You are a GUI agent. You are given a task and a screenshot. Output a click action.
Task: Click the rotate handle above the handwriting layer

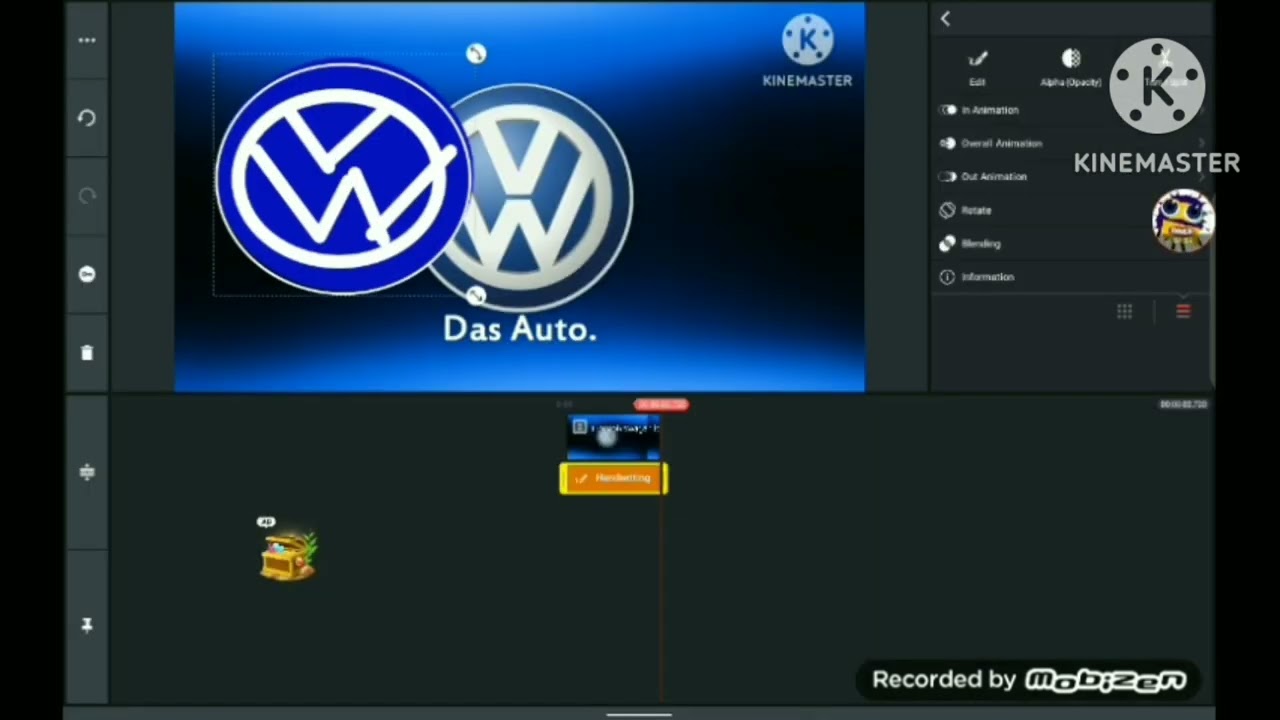coord(476,54)
